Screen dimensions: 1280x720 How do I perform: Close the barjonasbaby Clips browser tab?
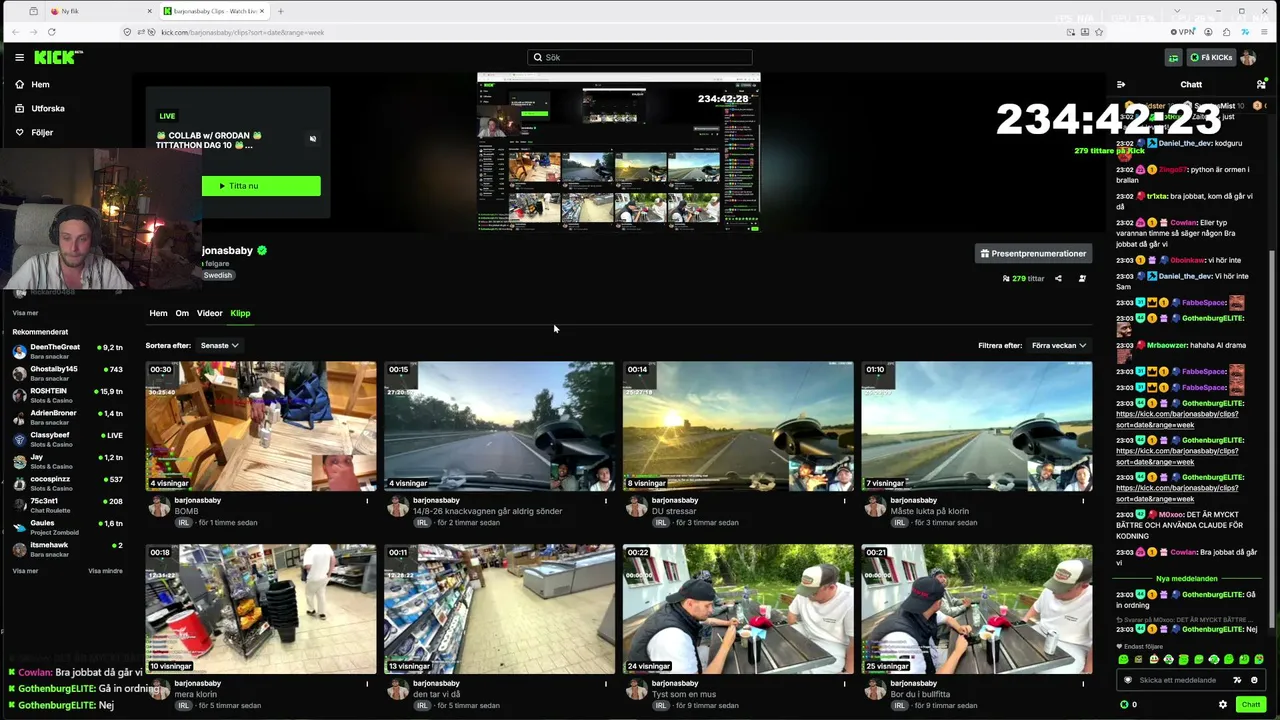point(262,11)
